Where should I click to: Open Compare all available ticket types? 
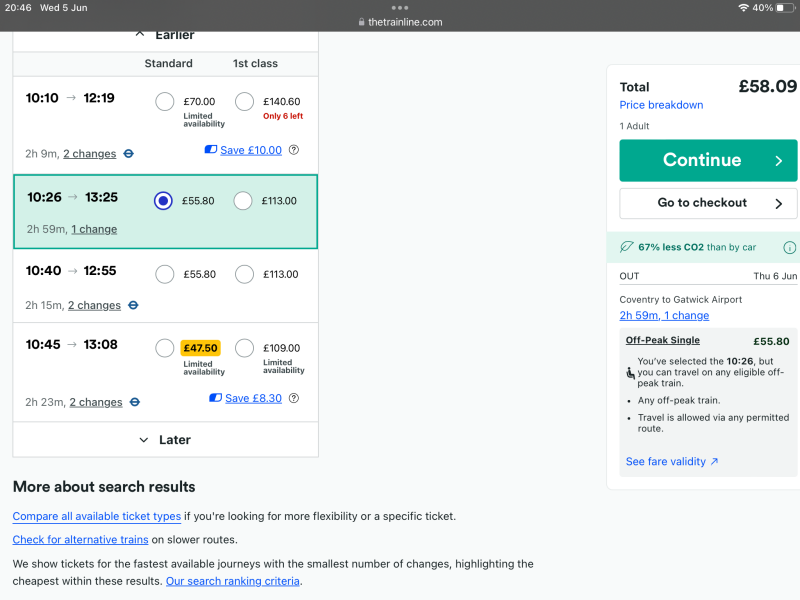[x=97, y=516]
